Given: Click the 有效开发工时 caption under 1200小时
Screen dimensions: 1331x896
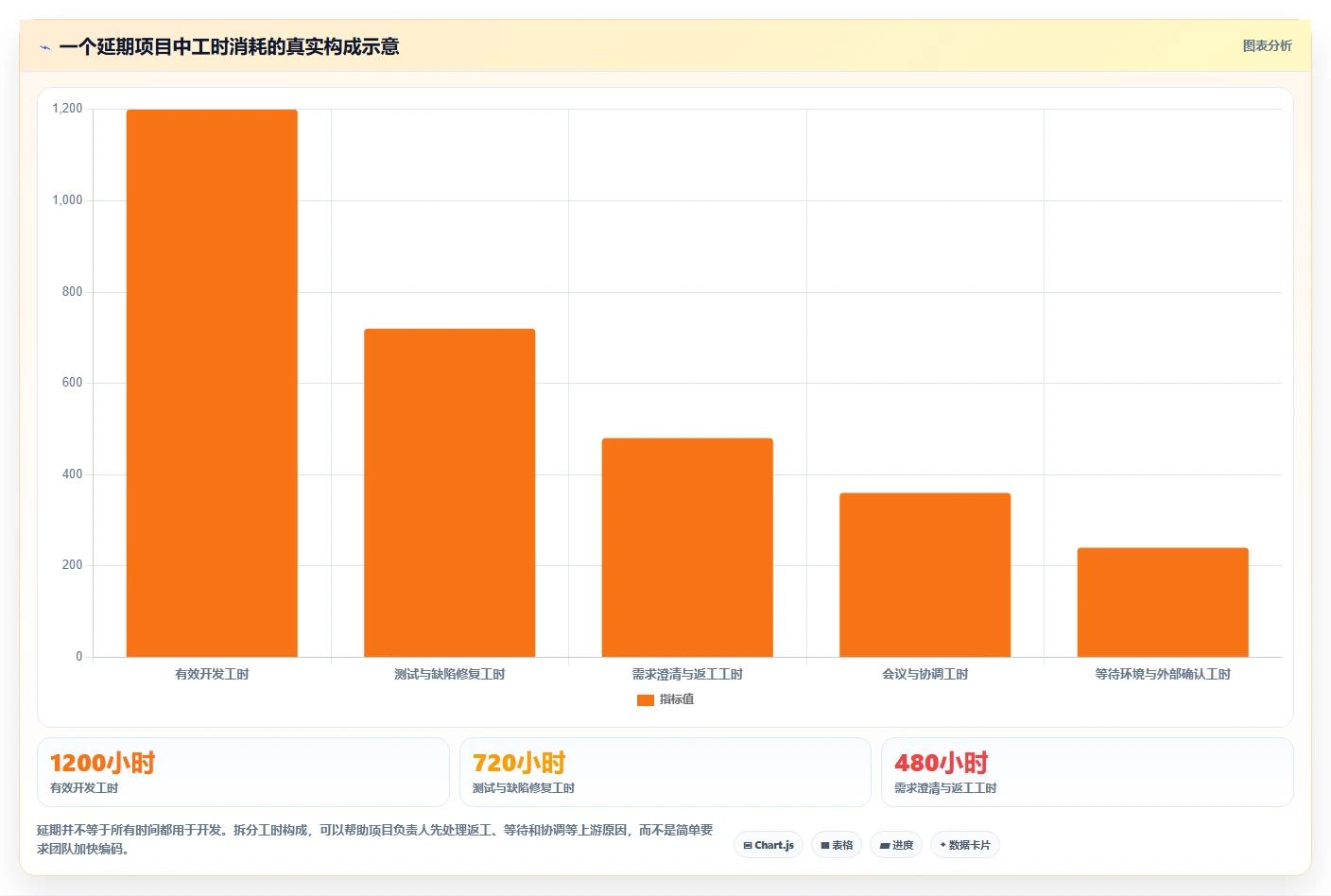Looking at the screenshot, I should point(84,788).
